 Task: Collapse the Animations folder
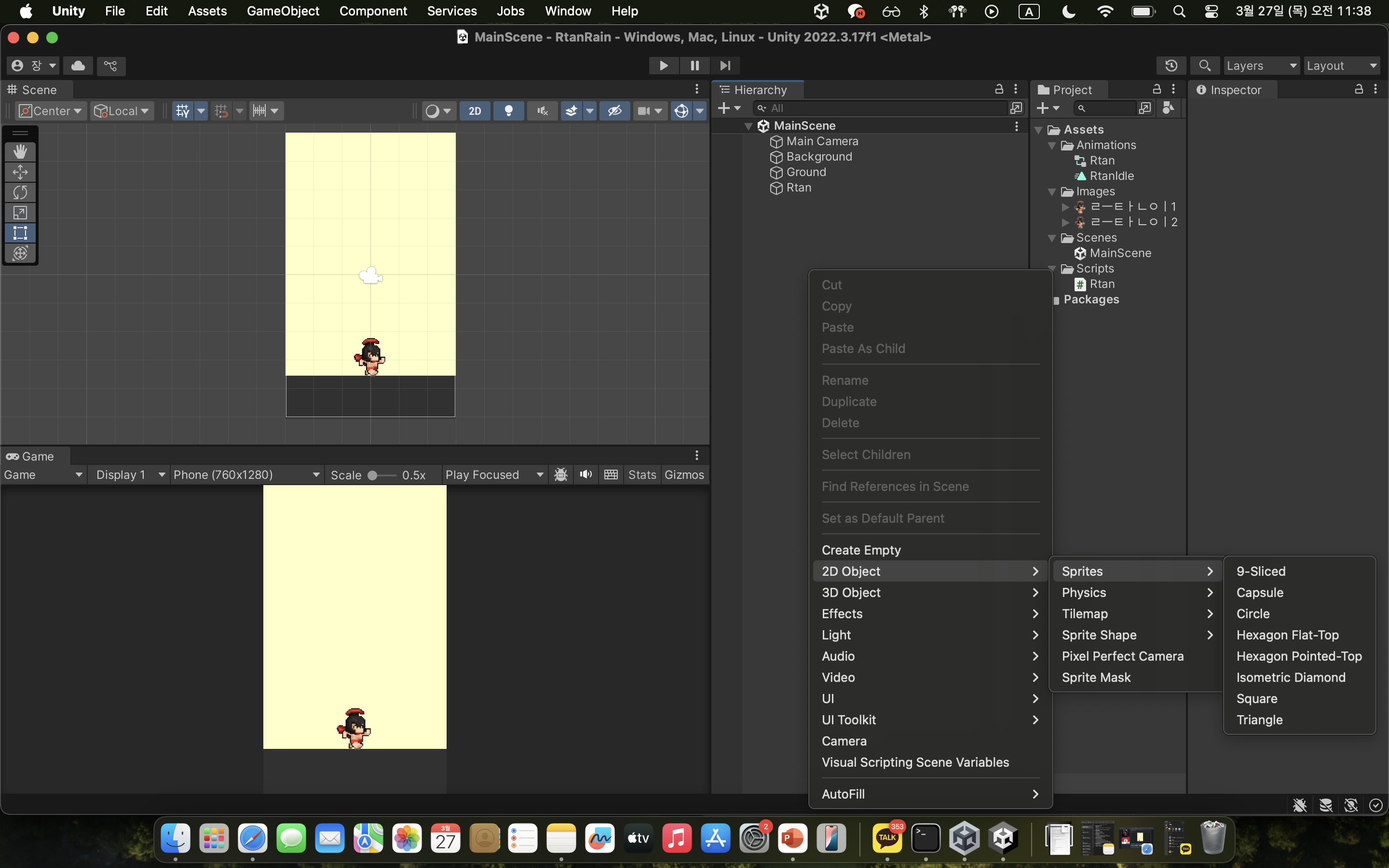coord(1052,145)
